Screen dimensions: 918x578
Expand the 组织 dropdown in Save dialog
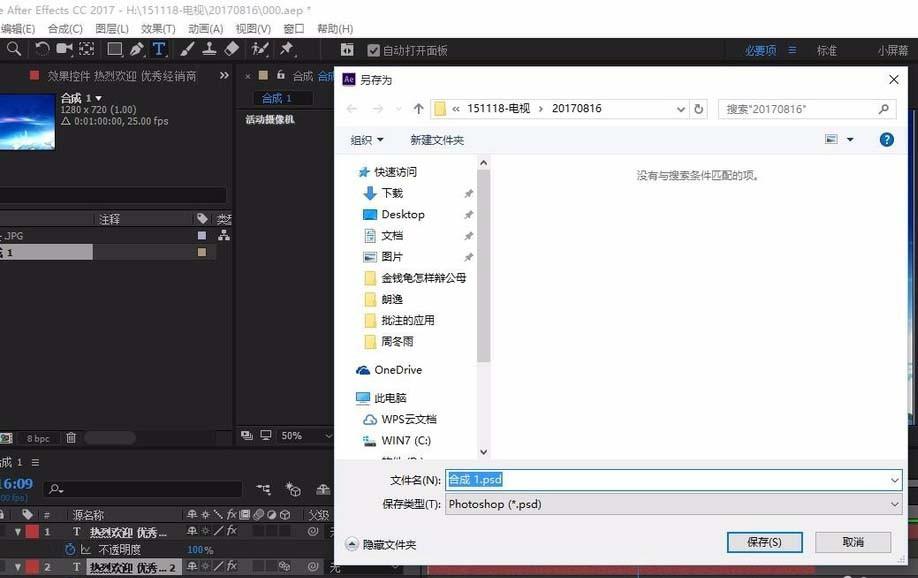tap(367, 139)
